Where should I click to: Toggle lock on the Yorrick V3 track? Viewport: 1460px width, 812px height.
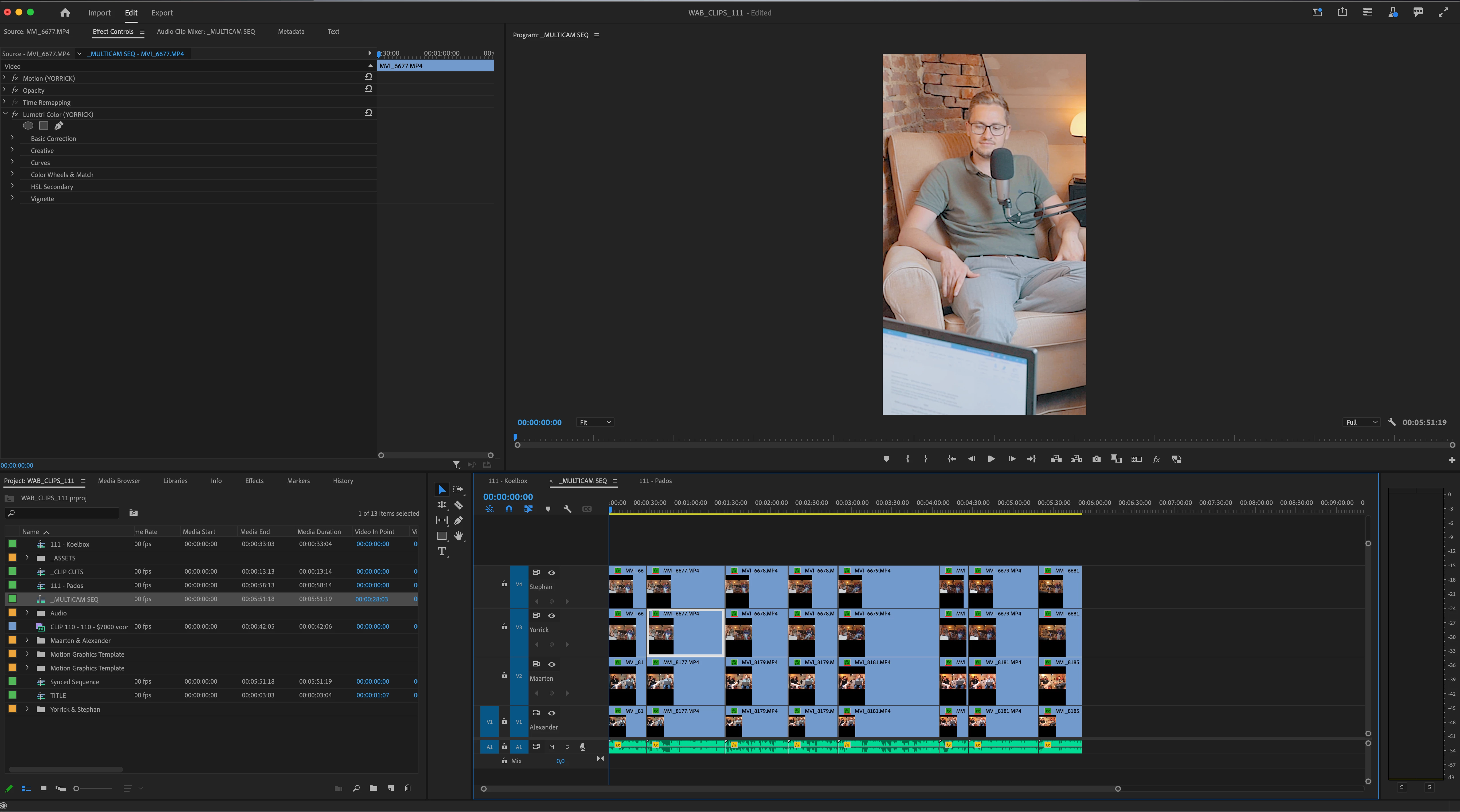click(504, 627)
